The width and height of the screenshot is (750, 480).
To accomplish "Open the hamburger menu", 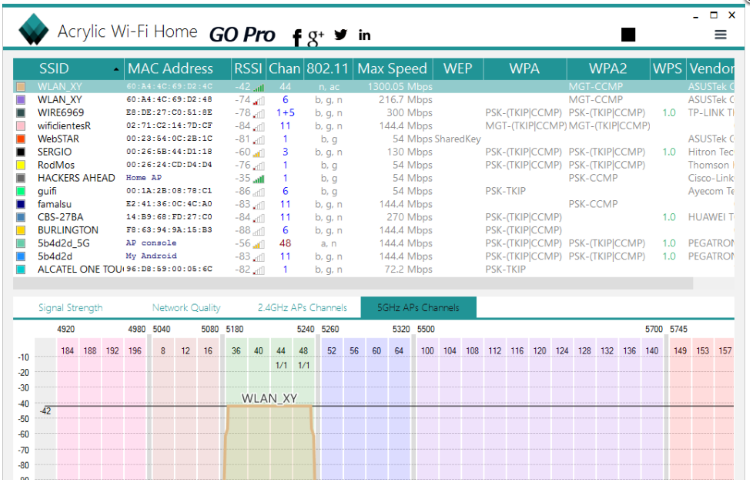I will click(720, 34).
